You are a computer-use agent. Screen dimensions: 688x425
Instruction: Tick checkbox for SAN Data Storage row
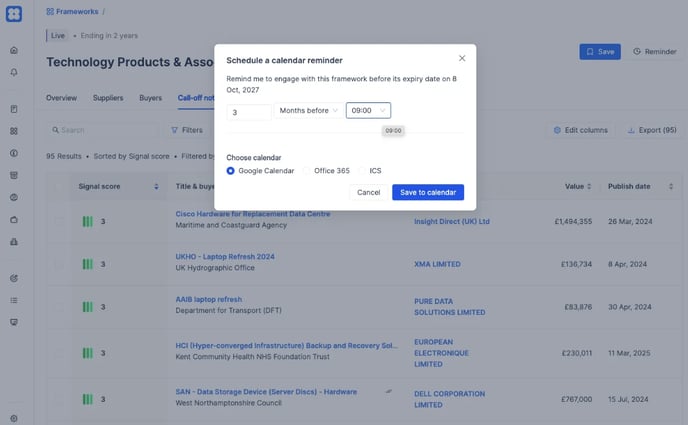(59, 399)
